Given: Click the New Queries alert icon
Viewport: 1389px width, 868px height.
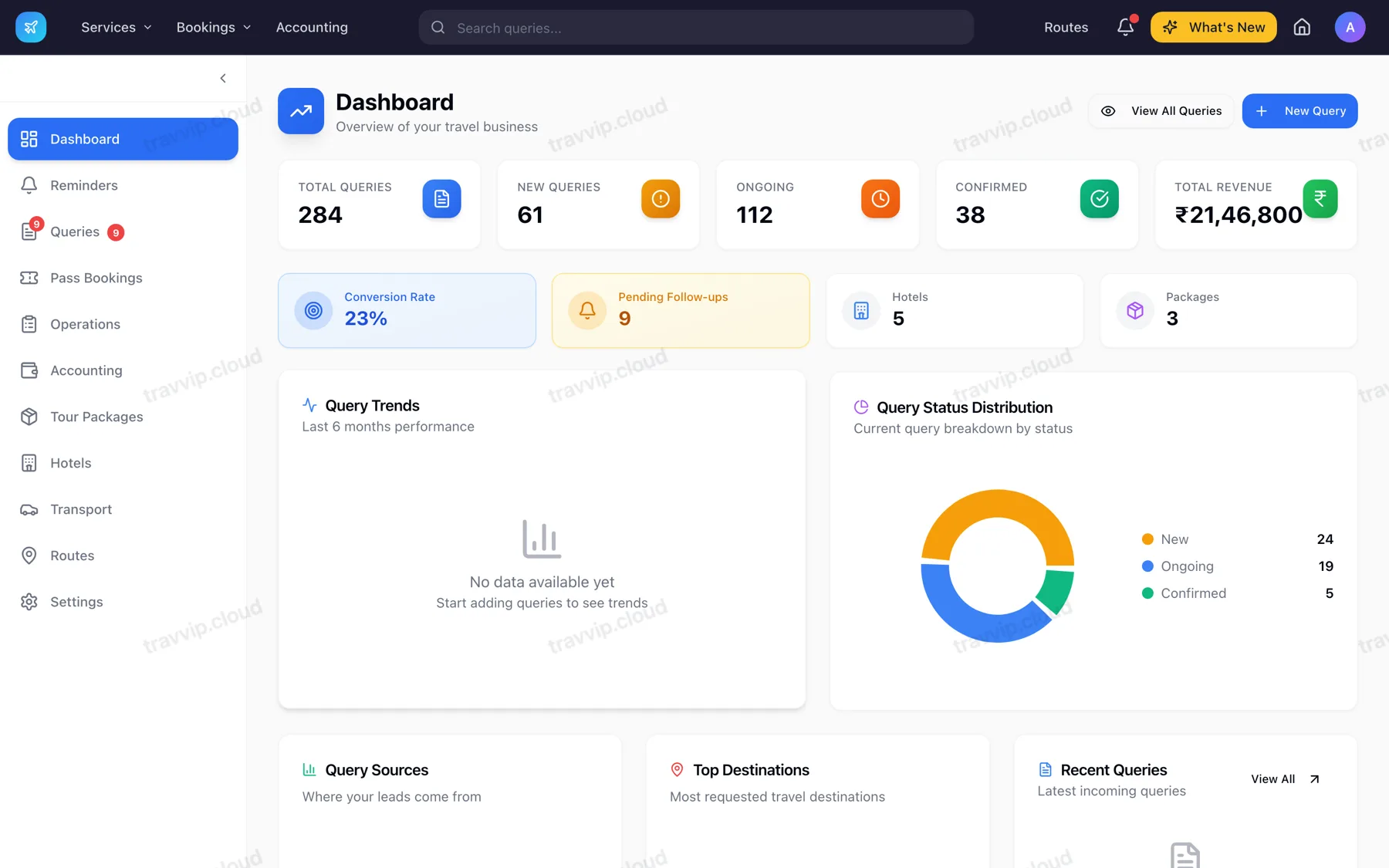Looking at the screenshot, I should pyautogui.click(x=661, y=198).
